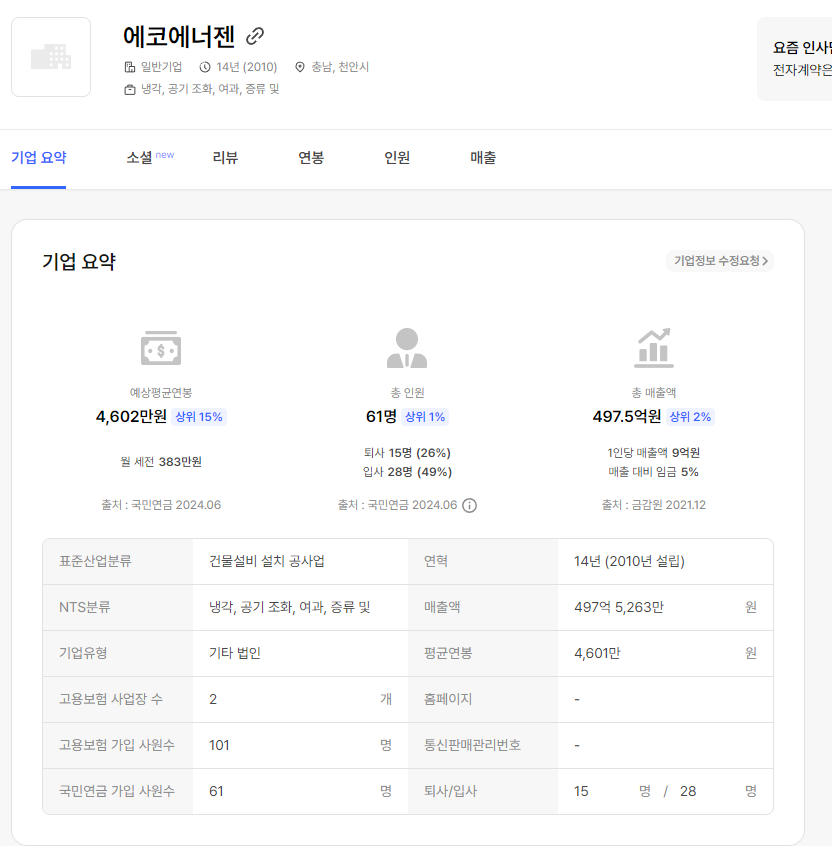Image resolution: width=832 pixels, height=846 pixels.
Task: Click the 매출 대비 임금 5% text
Action: (653, 472)
